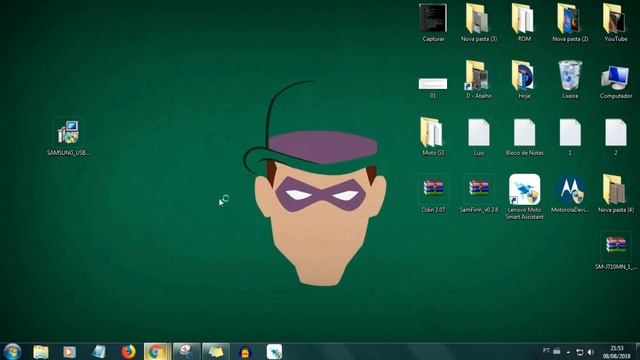This screenshot has width=640, height=360.
Task: Show hidden system tray icons
Action: [568, 352]
